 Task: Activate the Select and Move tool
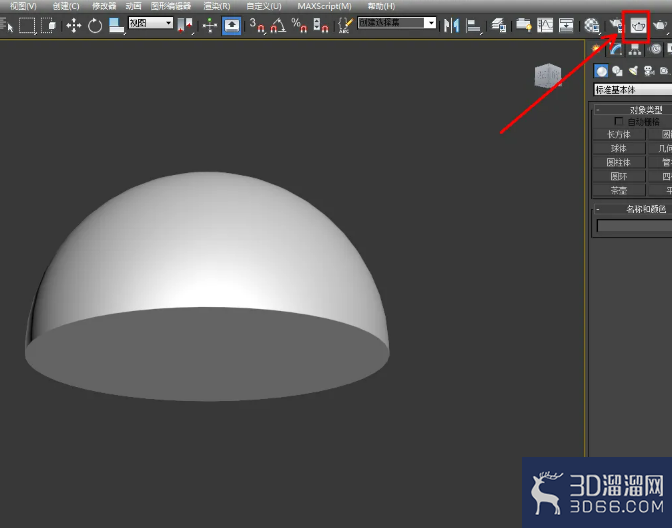point(74,25)
